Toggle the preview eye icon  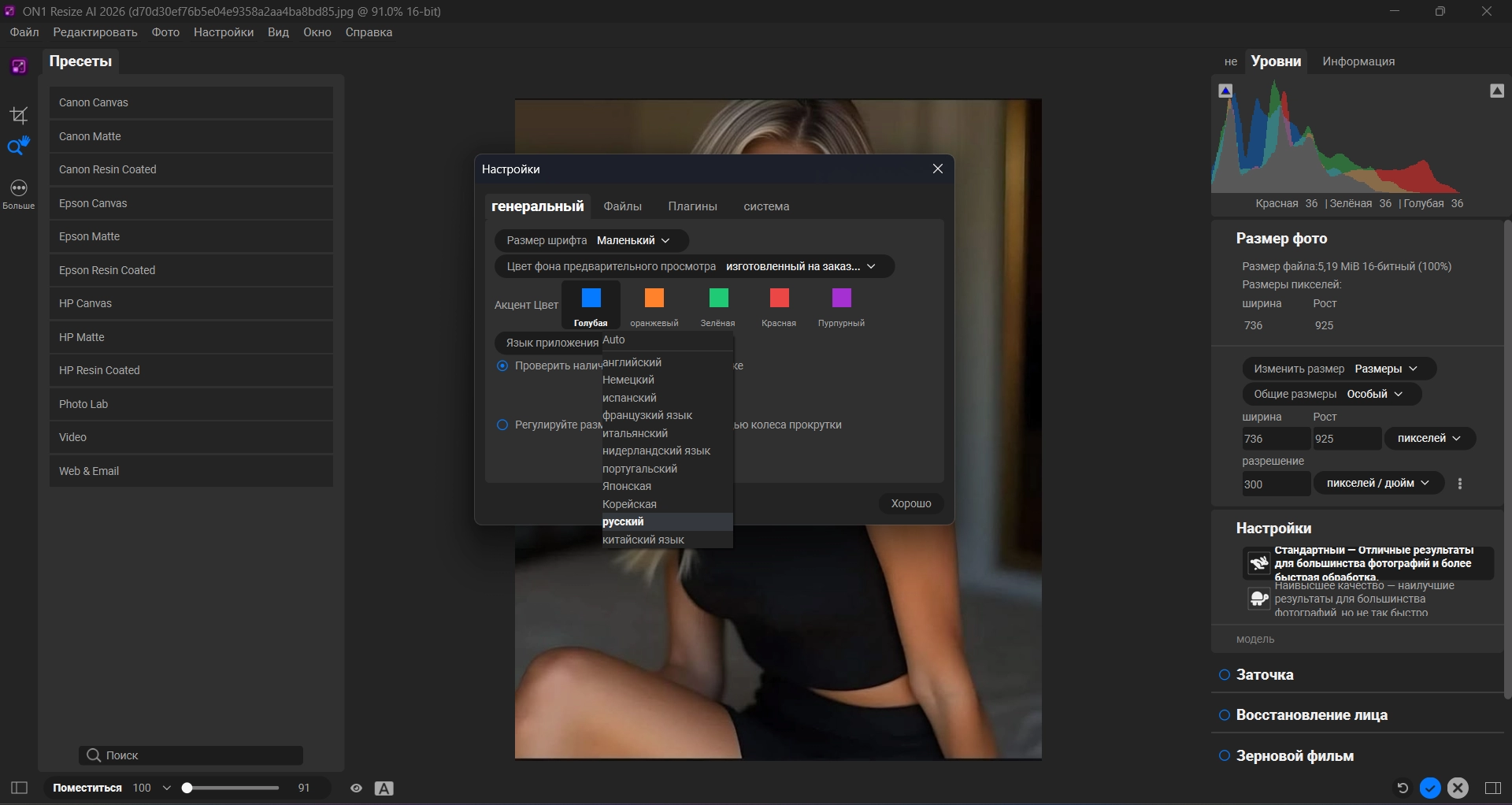click(356, 788)
